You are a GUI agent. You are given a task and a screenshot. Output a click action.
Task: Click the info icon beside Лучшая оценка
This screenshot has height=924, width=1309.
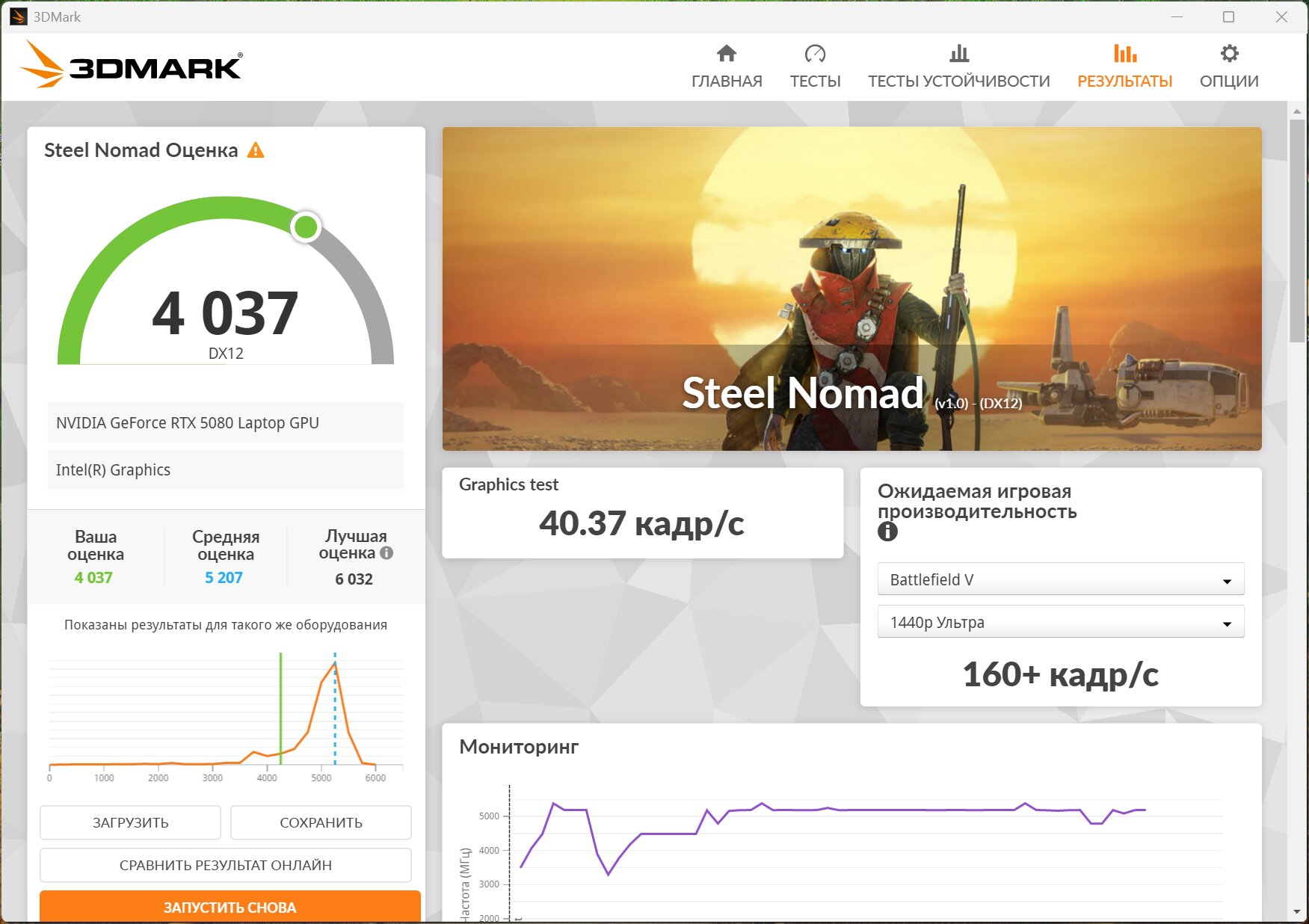tap(386, 553)
